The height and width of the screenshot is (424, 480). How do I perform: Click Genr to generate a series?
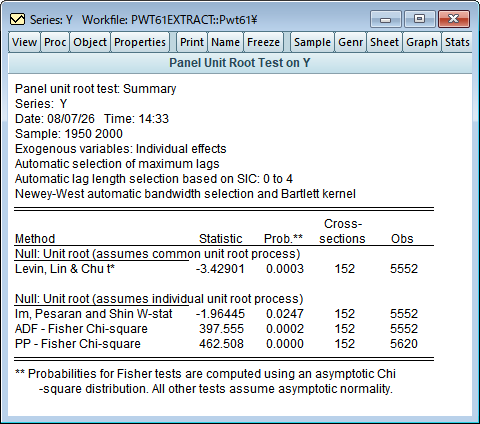click(x=351, y=42)
